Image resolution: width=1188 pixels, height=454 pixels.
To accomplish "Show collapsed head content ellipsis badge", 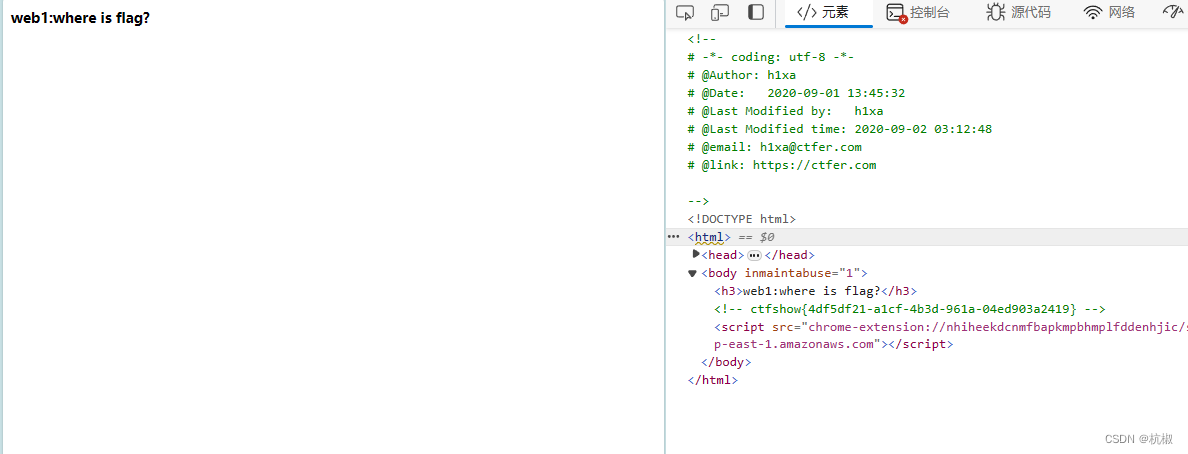I will tap(755, 255).
